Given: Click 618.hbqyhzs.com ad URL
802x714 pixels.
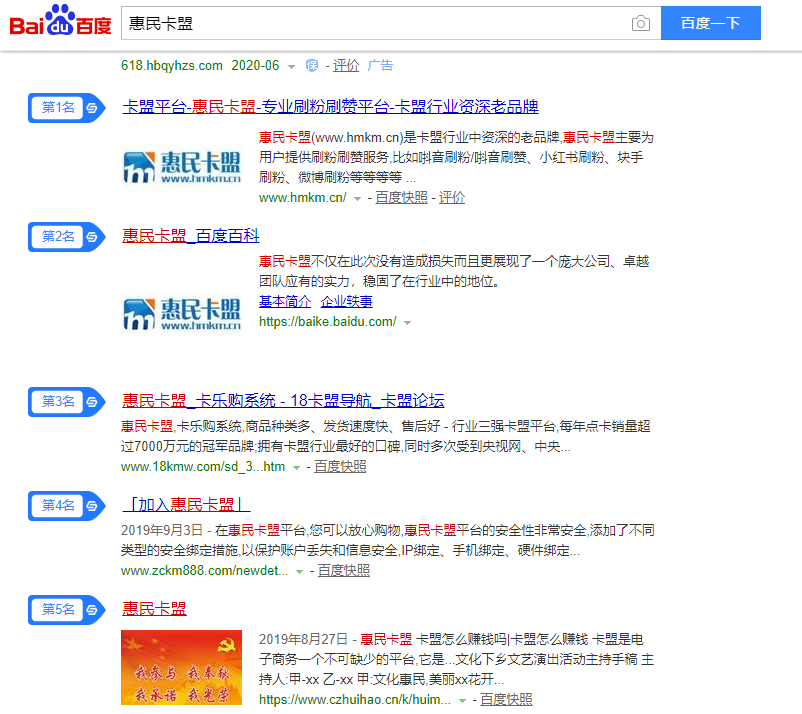Looking at the screenshot, I should tap(172, 65).
